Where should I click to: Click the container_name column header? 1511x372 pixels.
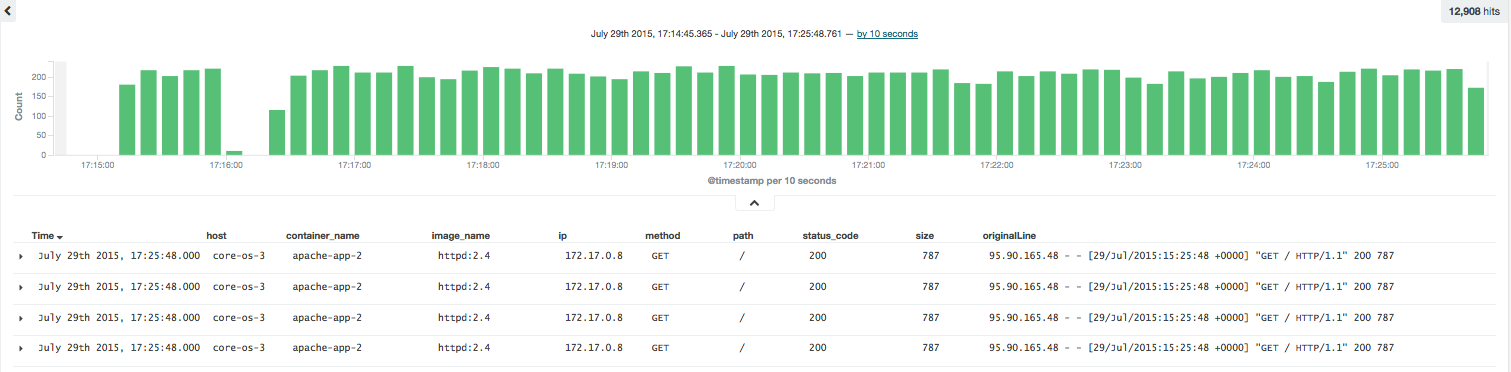coord(322,236)
